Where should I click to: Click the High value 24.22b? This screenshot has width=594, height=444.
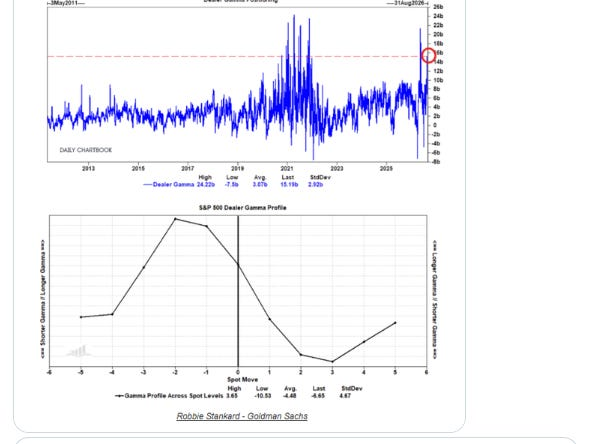click(206, 184)
